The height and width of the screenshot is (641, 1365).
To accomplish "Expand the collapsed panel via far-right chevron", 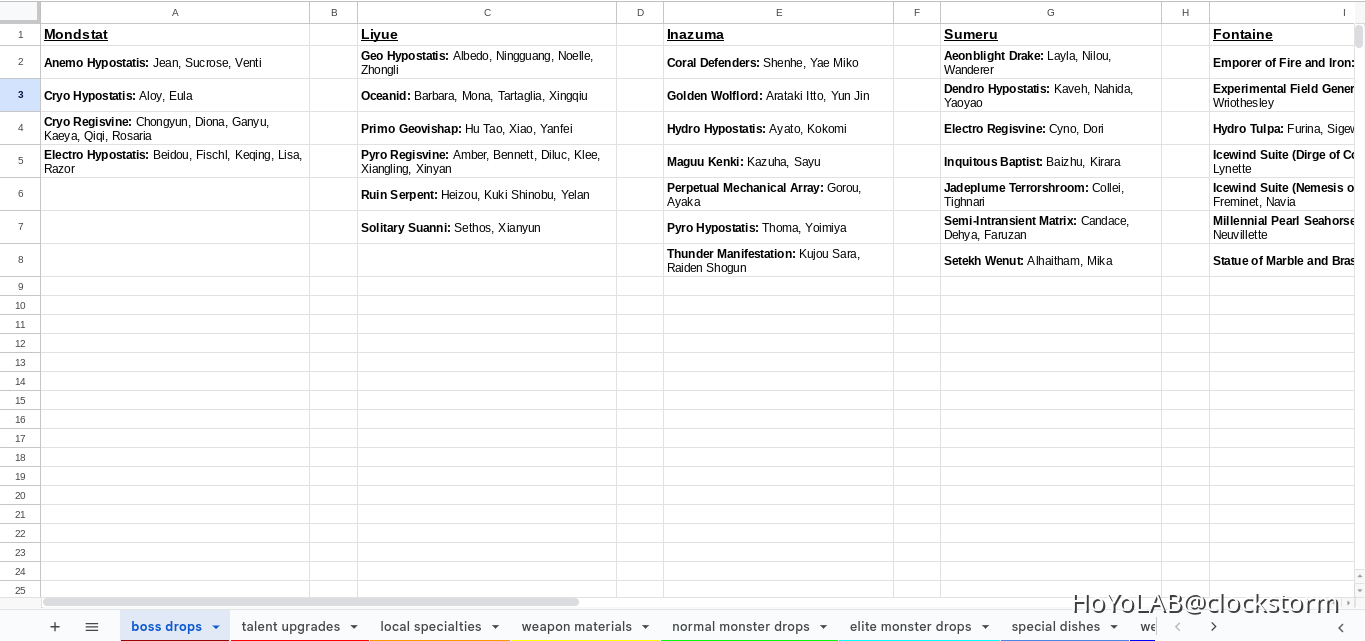I will click(x=1340, y=627).
